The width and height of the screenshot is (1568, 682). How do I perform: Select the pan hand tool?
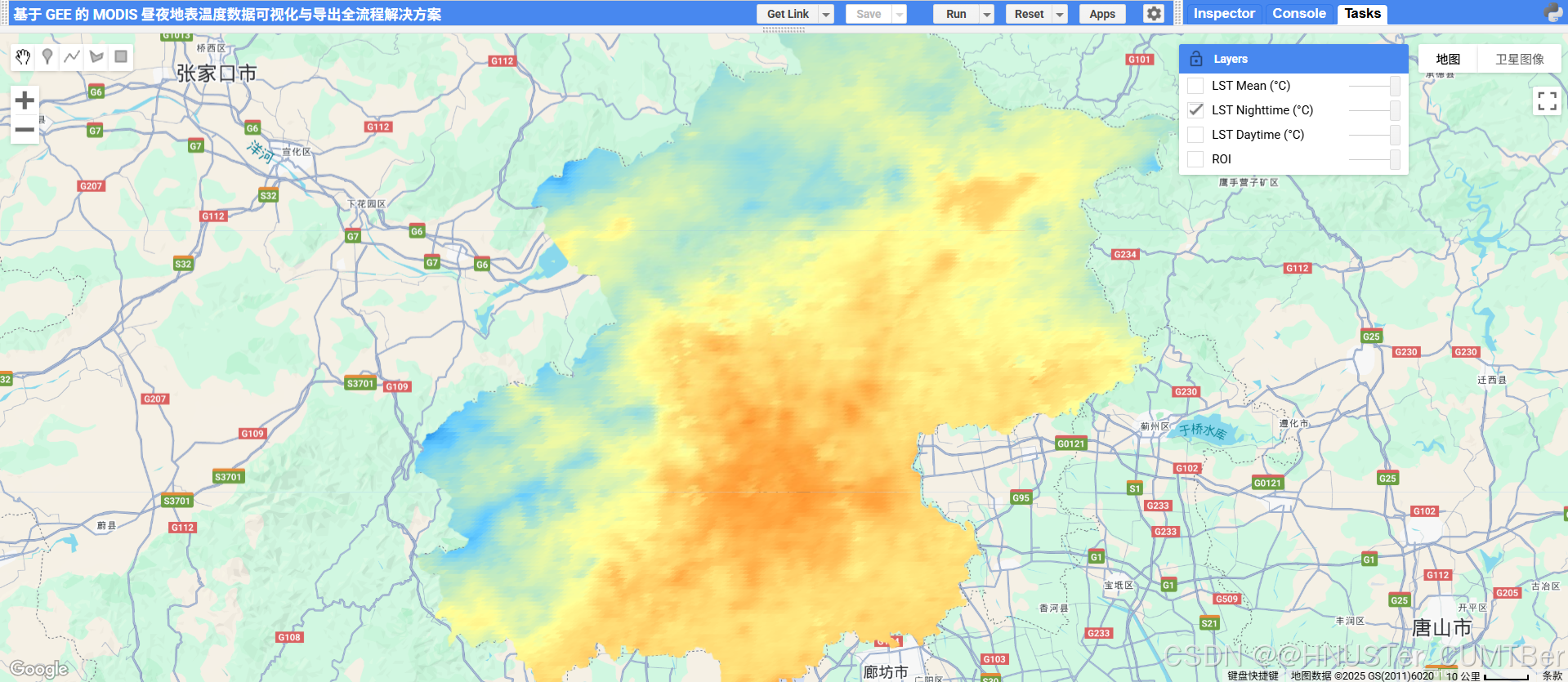23,56
